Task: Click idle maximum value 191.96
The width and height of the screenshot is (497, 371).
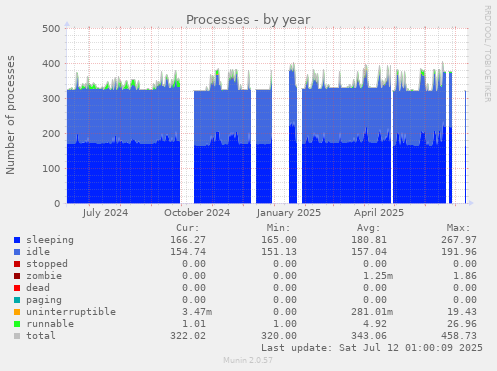Action: tap(459, 252)
